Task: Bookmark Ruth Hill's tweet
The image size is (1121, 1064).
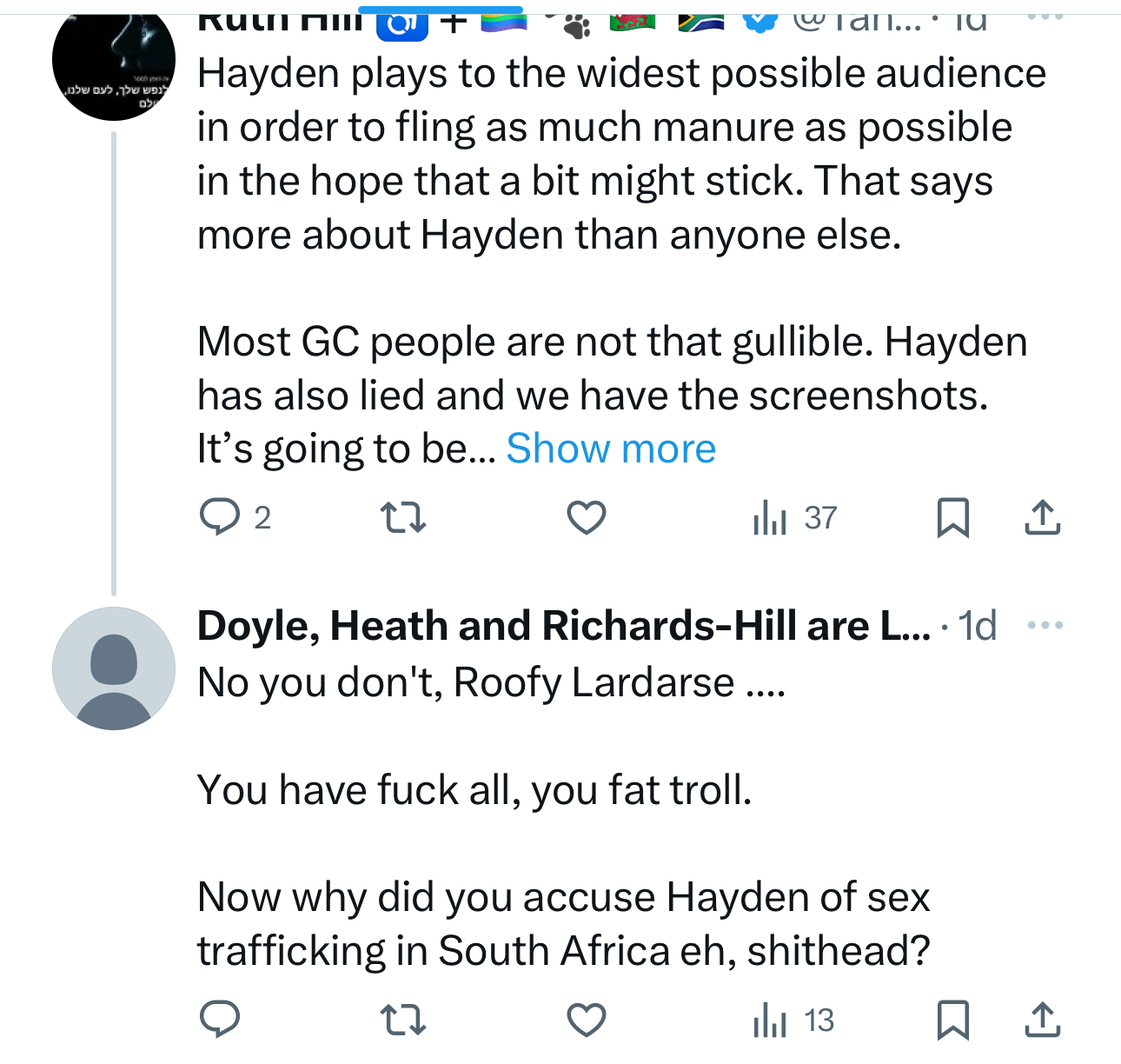Action: 952,518
